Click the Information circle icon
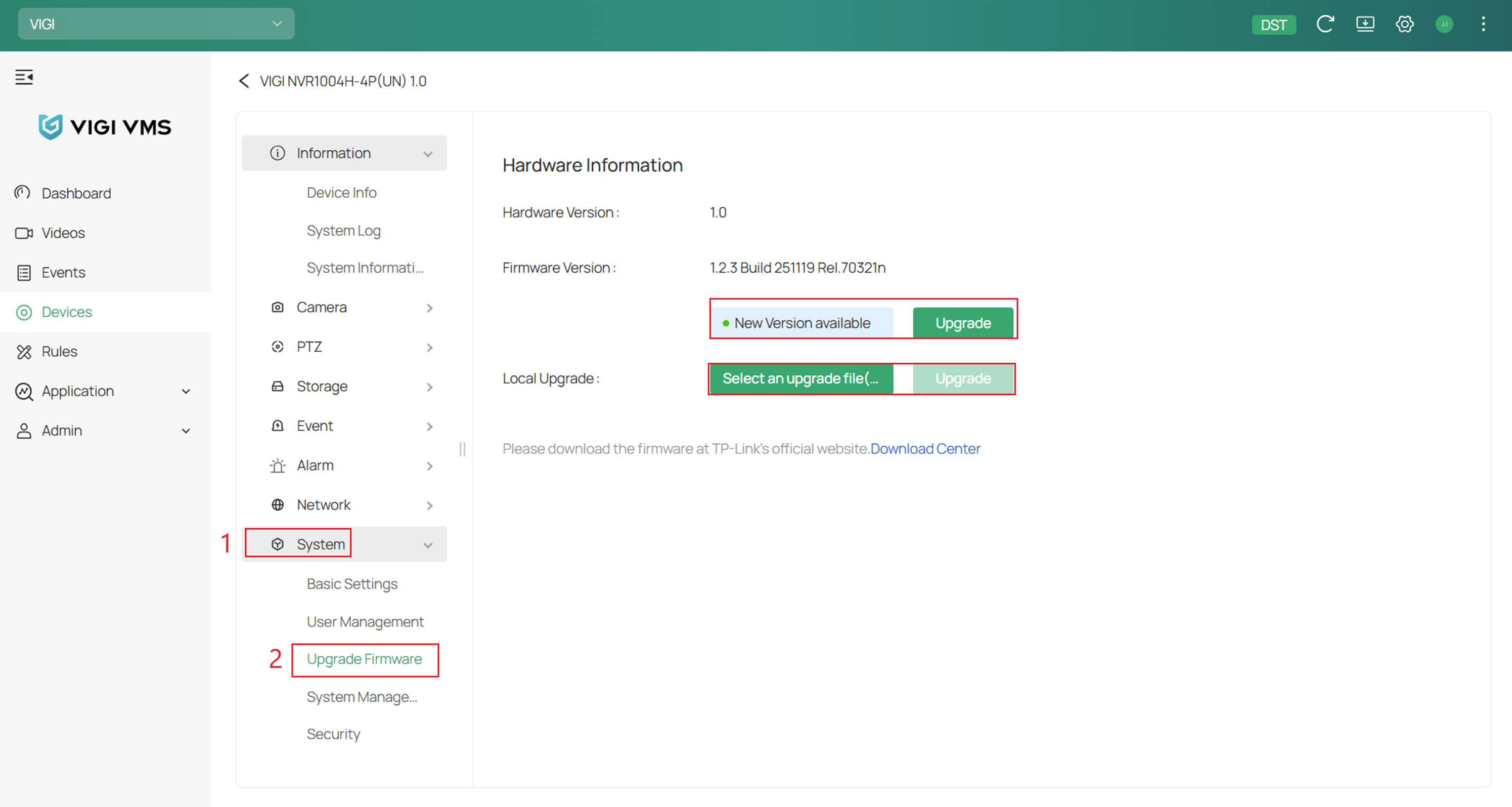1512x807 pixels. point(278,153)
